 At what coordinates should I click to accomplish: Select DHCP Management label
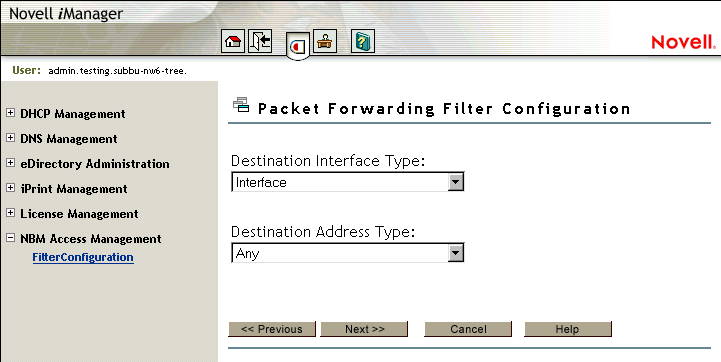click(x=73, y=114)
